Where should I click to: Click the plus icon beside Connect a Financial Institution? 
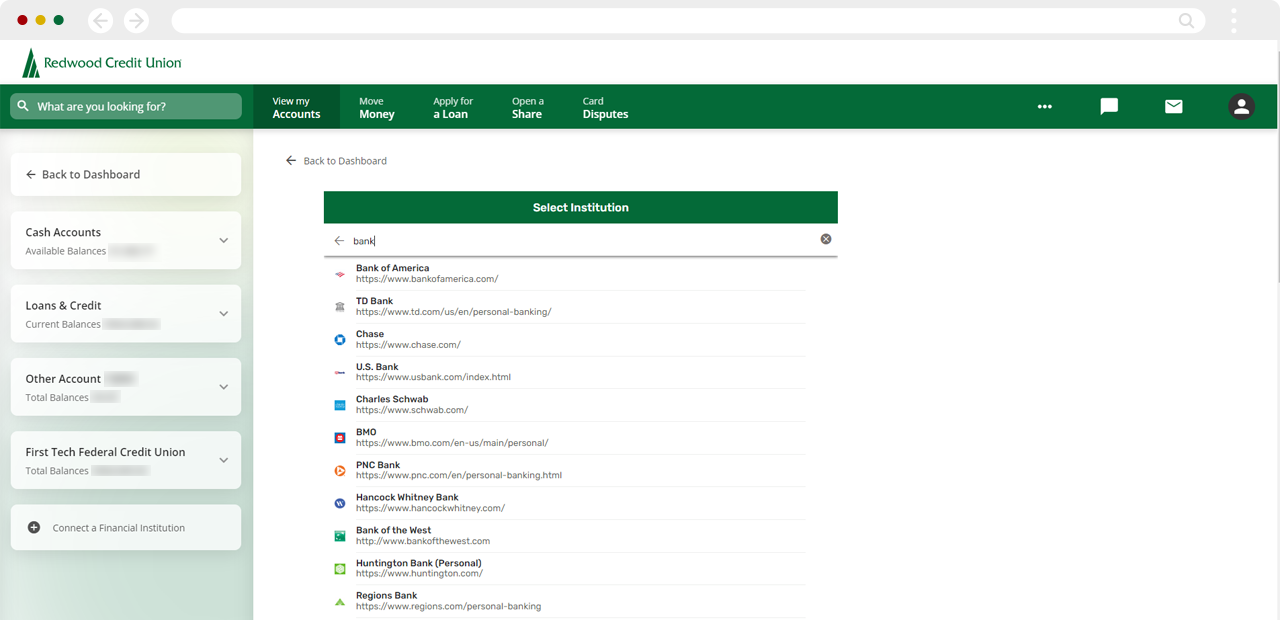(x=34, y=527)
